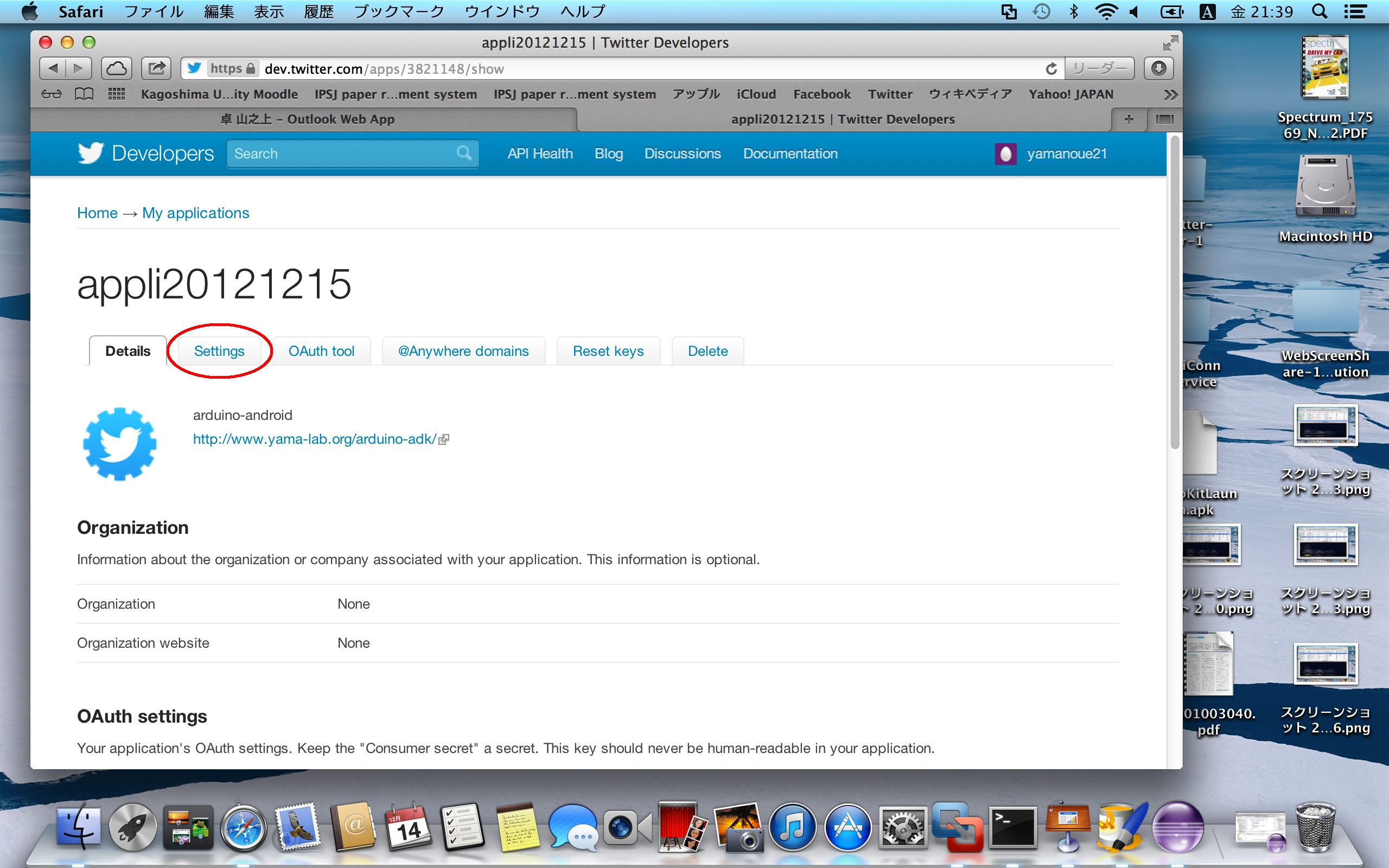
Task: Show bookmarks via open book icon
Action: click(x=84, y=94)
